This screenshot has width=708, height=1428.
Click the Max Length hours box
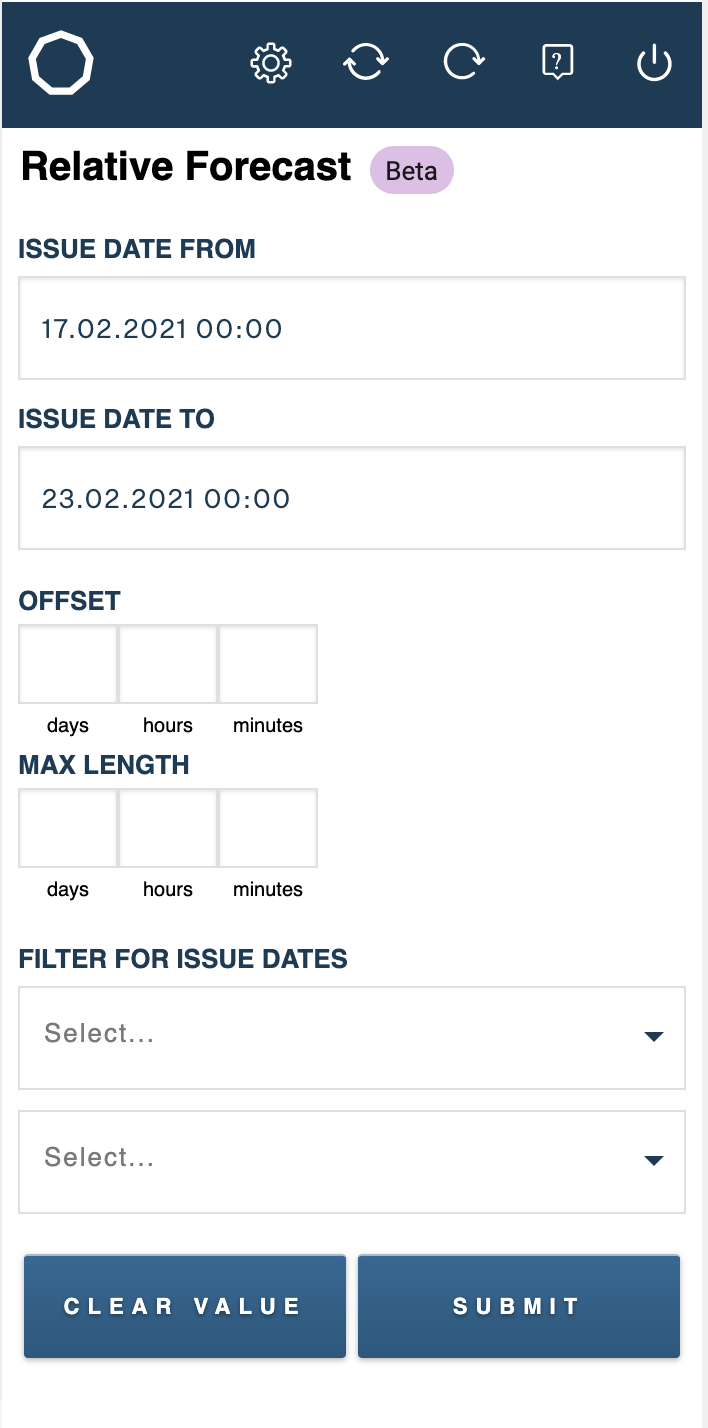pos(168,828)
